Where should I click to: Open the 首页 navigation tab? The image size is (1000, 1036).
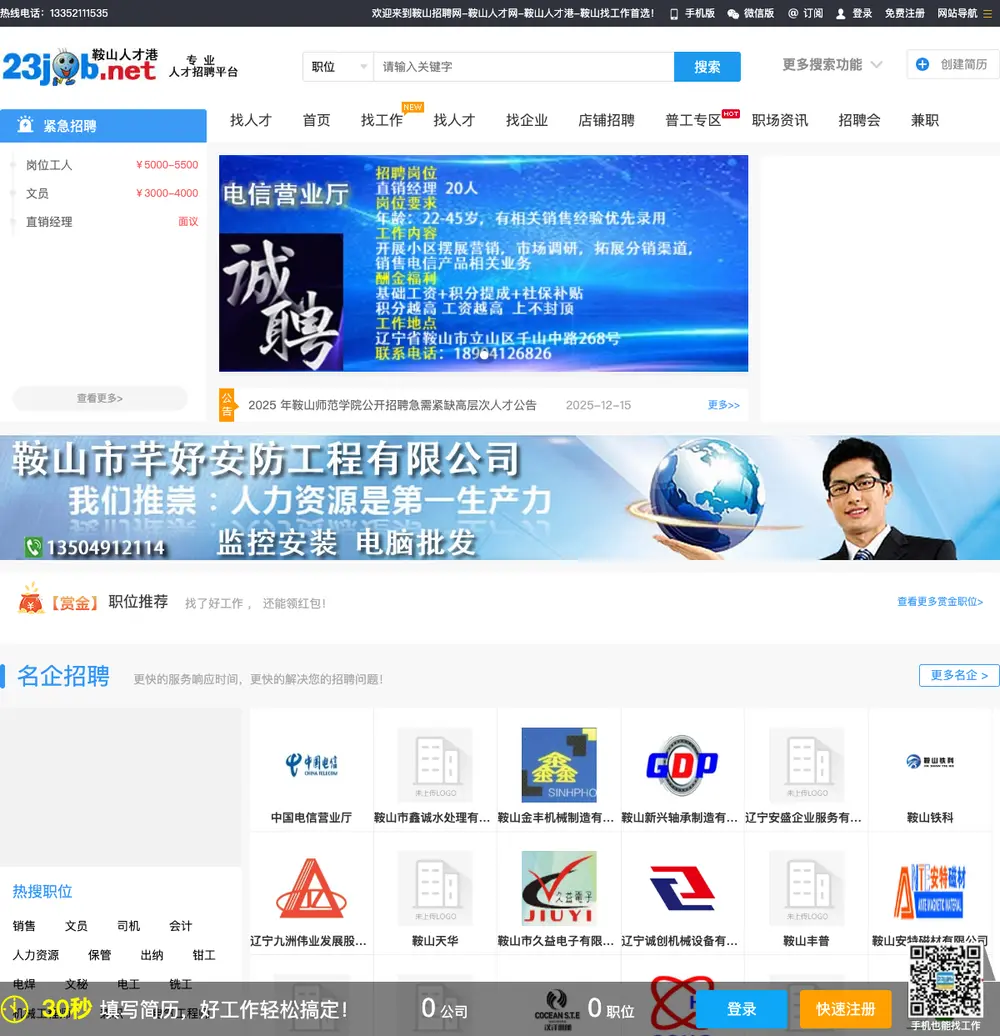[316, 120]
